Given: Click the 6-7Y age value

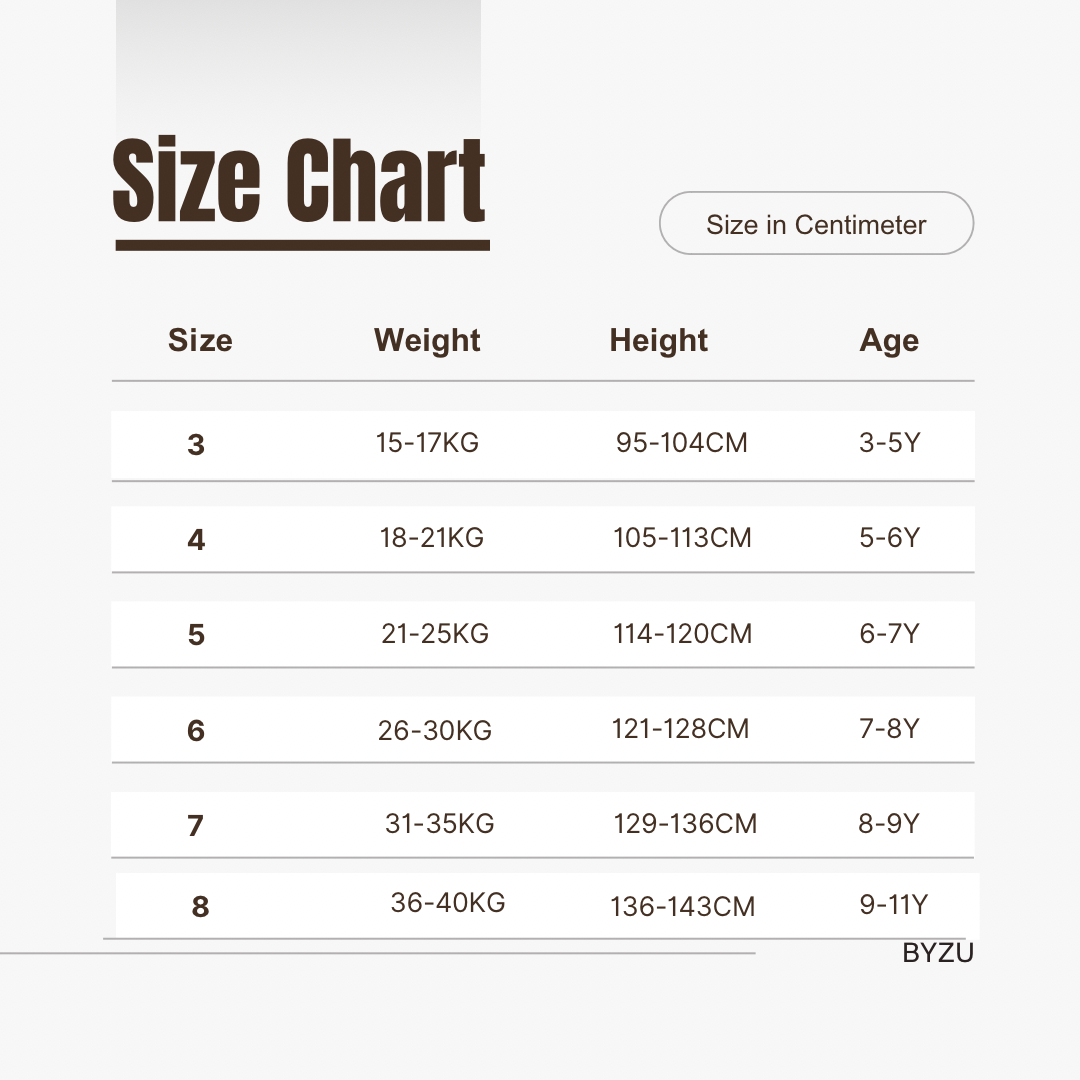Looking at the screenshot, I should pyautogui.click(x=889, y=634).
